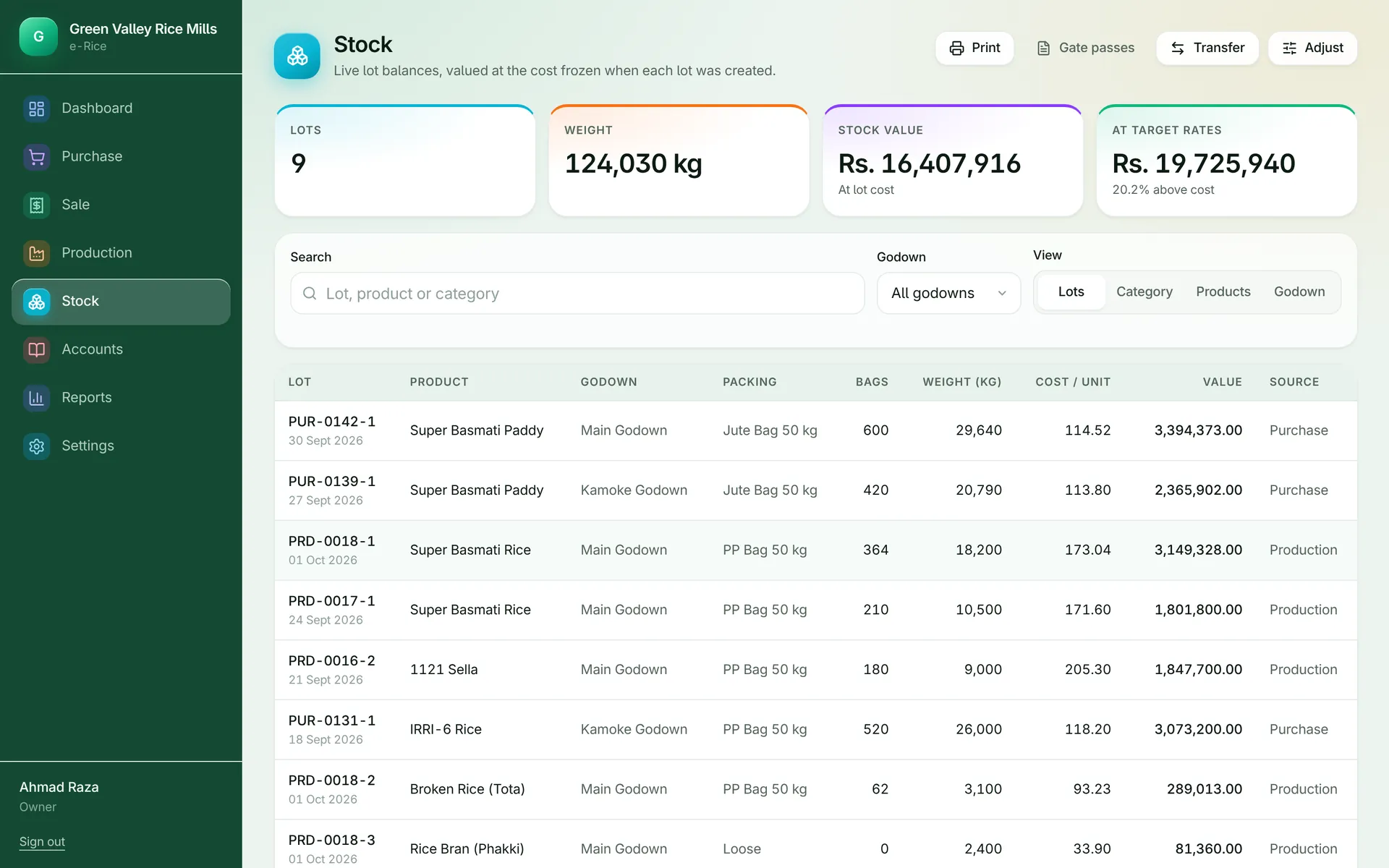The image size is (1389, 868).
Task: Click Ahmad Raza user name
Action: point(59,787)
